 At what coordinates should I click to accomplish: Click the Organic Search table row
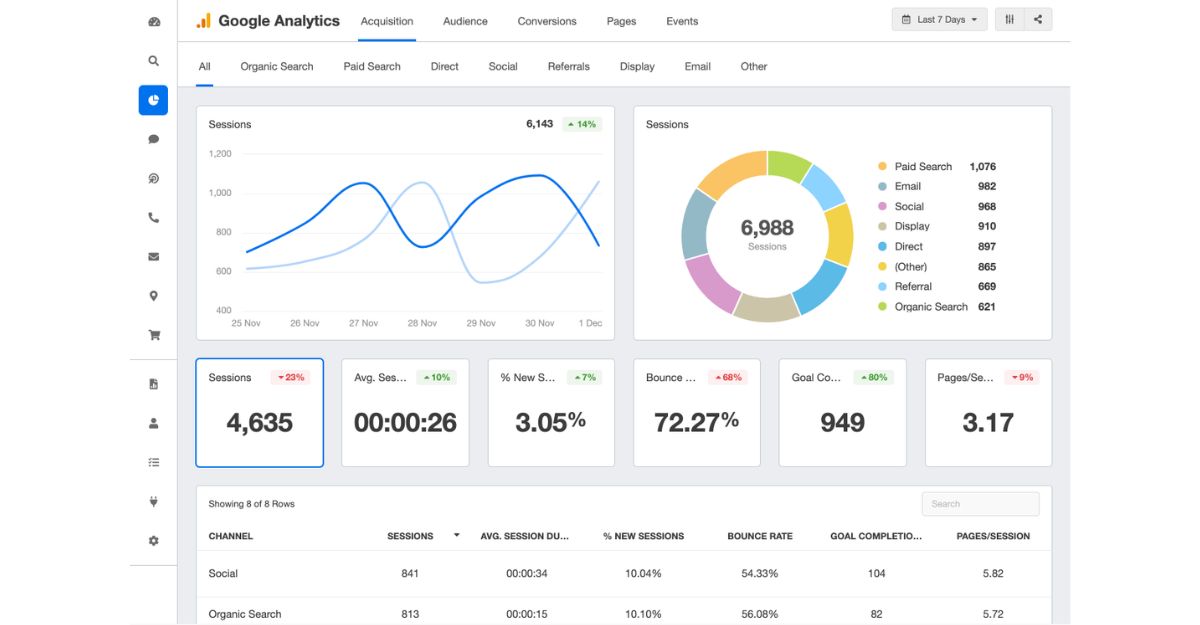coord(624,612)
